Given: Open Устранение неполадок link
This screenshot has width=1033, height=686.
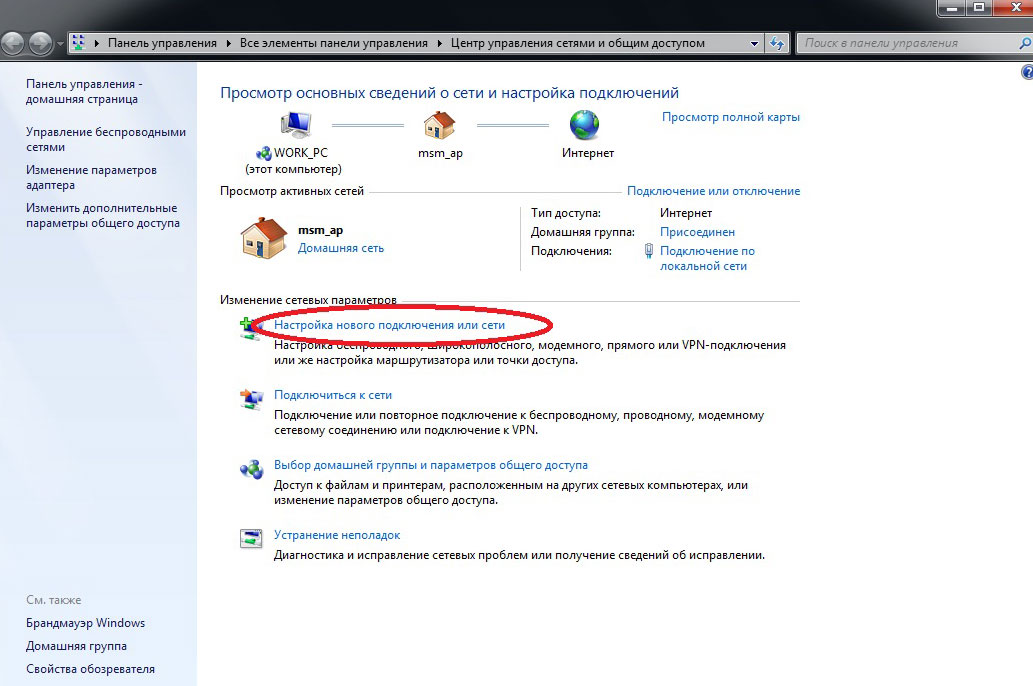Looking at the screenshot, I should 337,535.
